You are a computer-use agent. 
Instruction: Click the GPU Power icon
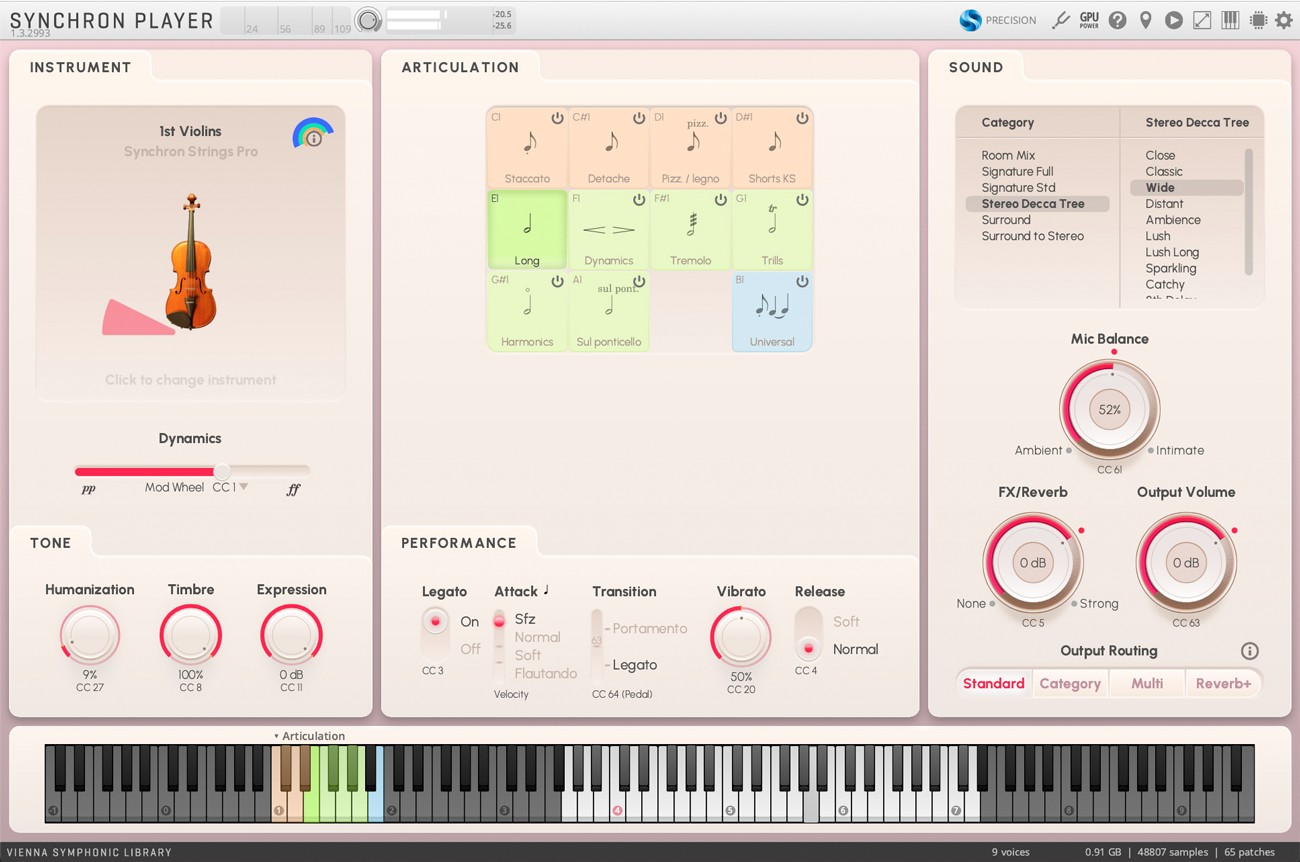[1088, 19]
